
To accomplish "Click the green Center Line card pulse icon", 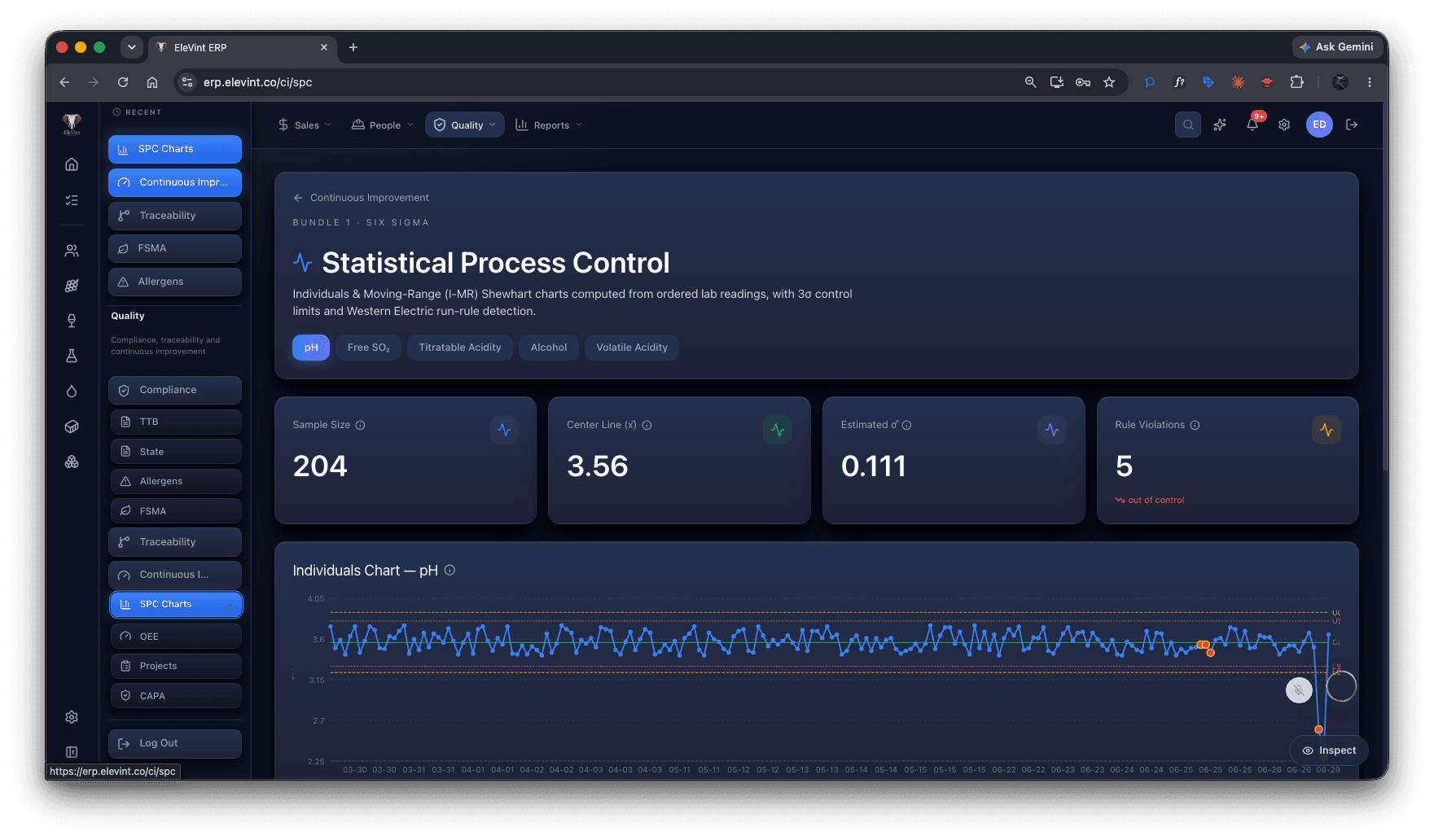I will [778, 430].
